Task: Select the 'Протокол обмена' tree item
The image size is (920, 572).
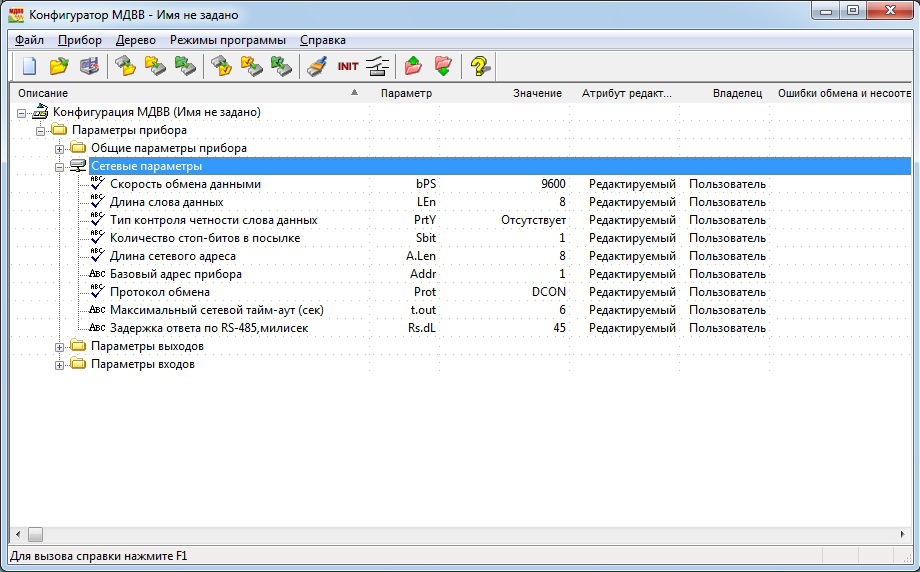Action: tap(159, 292)
